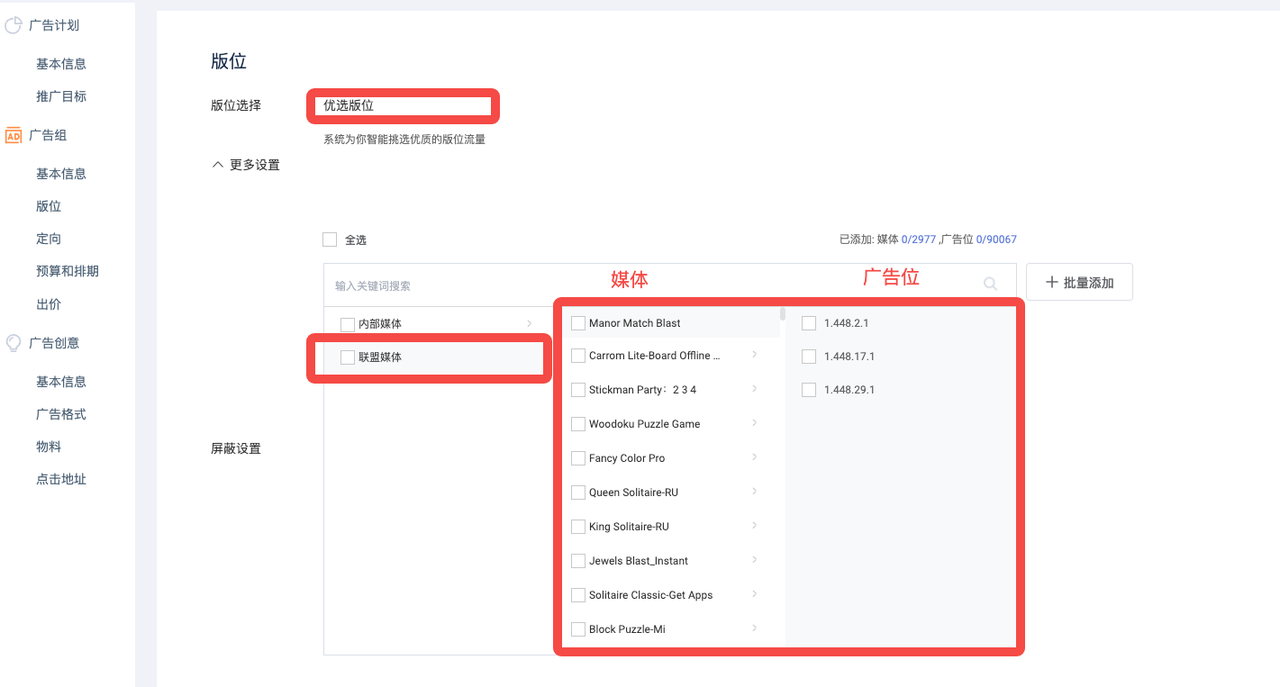Click the orange AD 广告组 icon

coord(14,135)
